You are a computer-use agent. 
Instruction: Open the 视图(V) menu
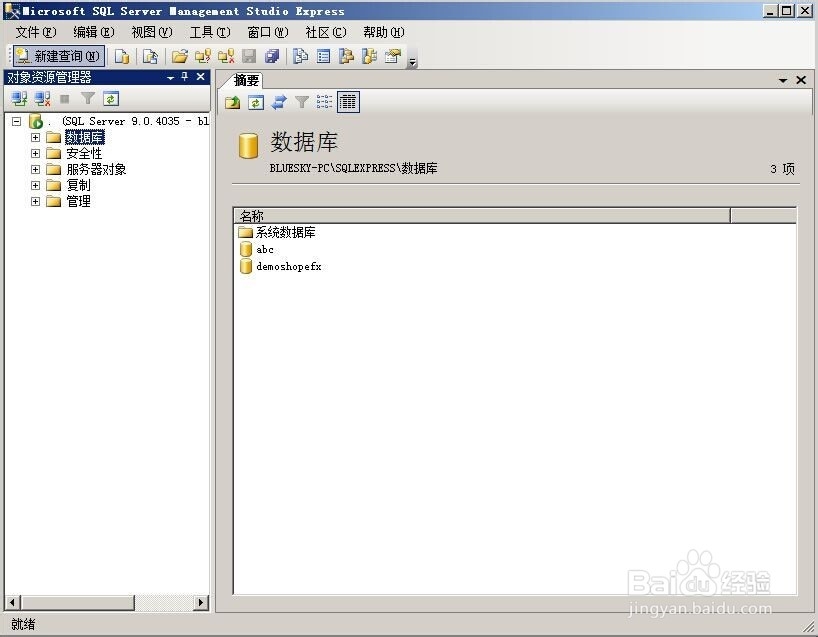151,32
